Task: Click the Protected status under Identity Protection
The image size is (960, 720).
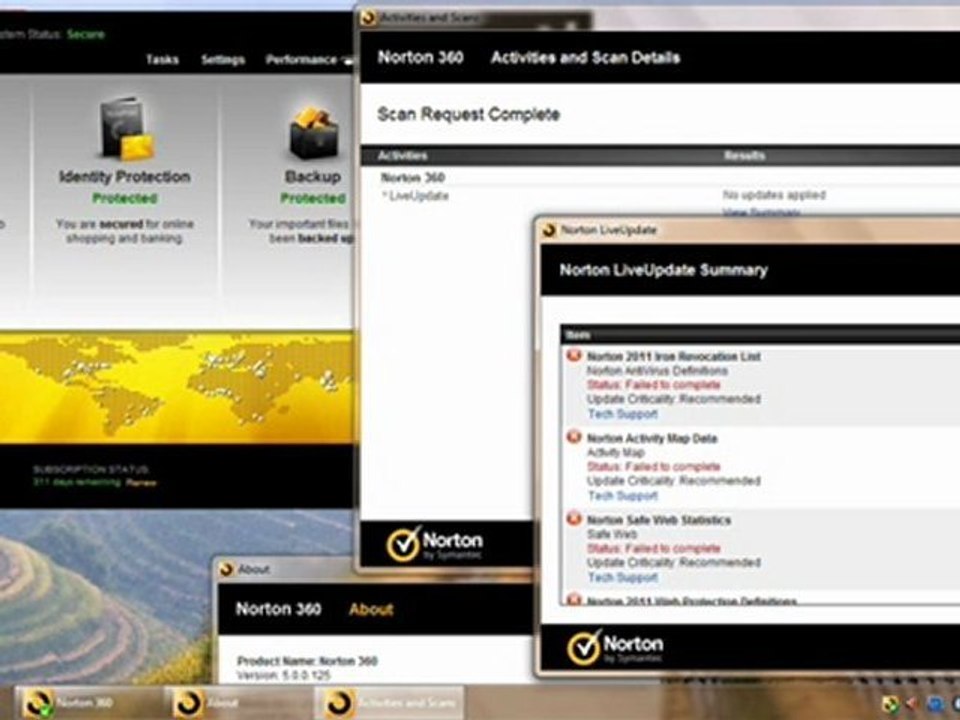Action: 125,198
